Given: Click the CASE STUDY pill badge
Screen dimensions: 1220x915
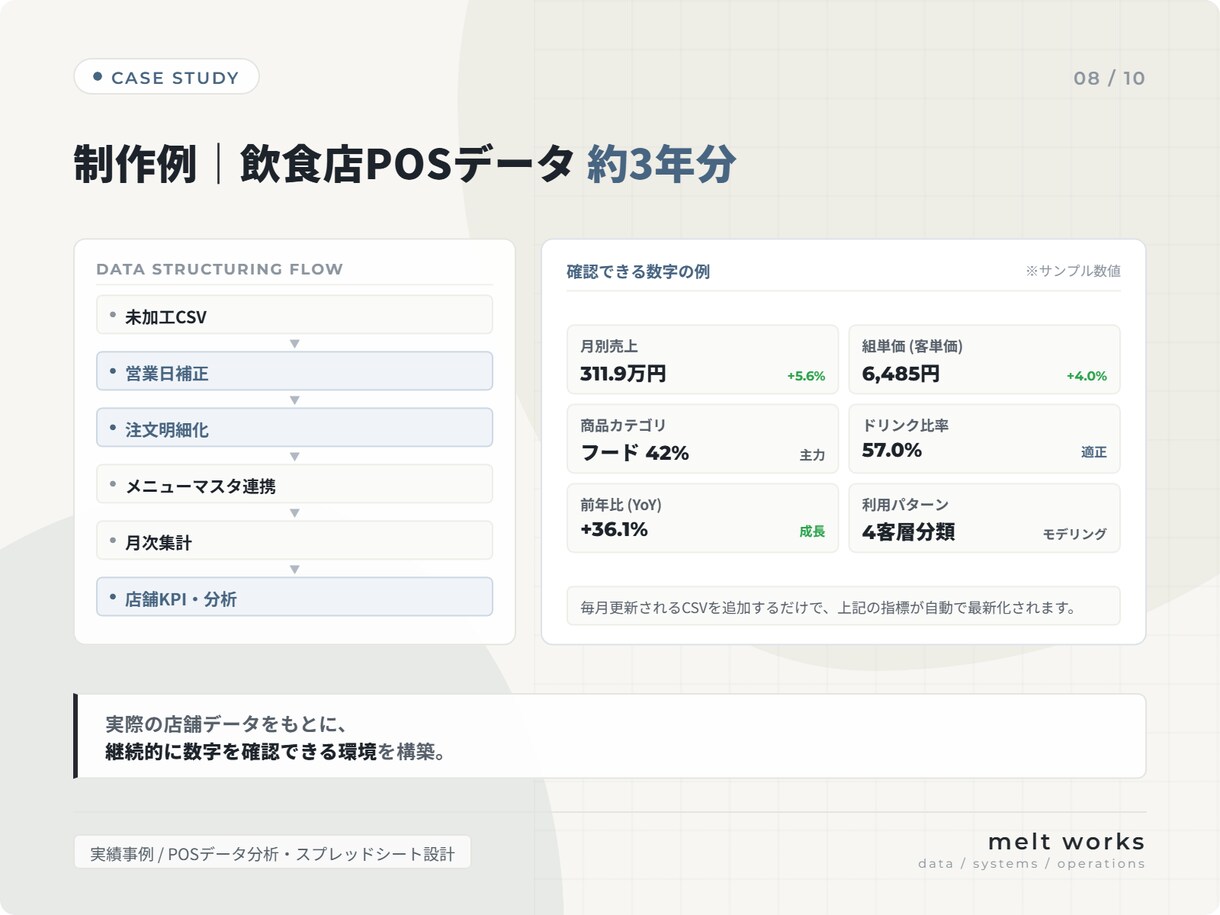Looking at the screenshot, I should (166, 77).
